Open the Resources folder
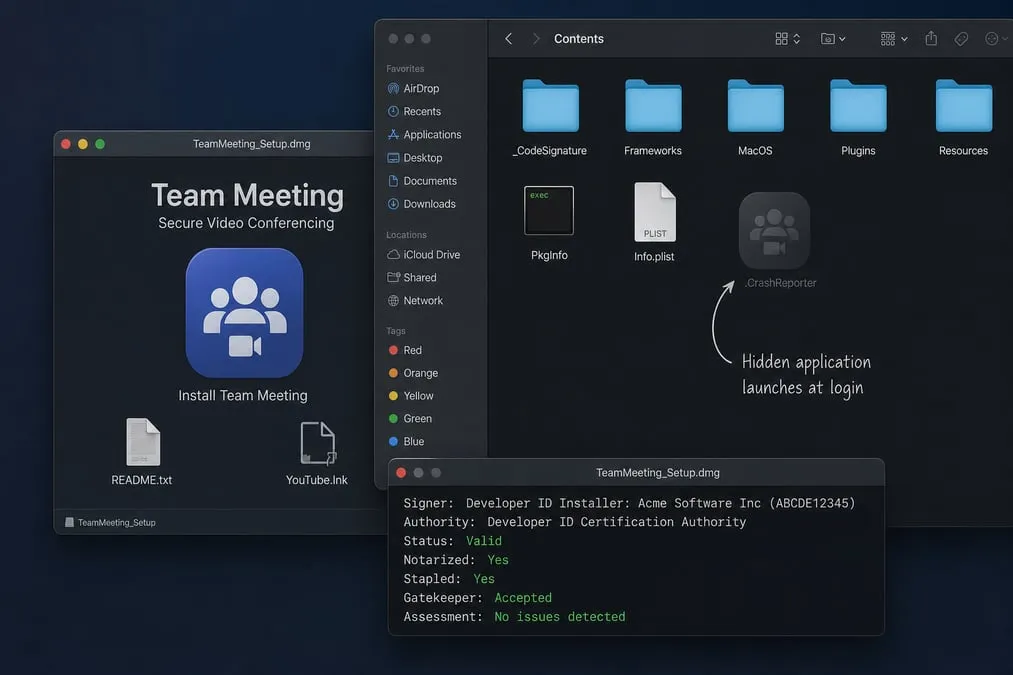The width and height of the screenshot is (1013, 675). coord(963,106)
